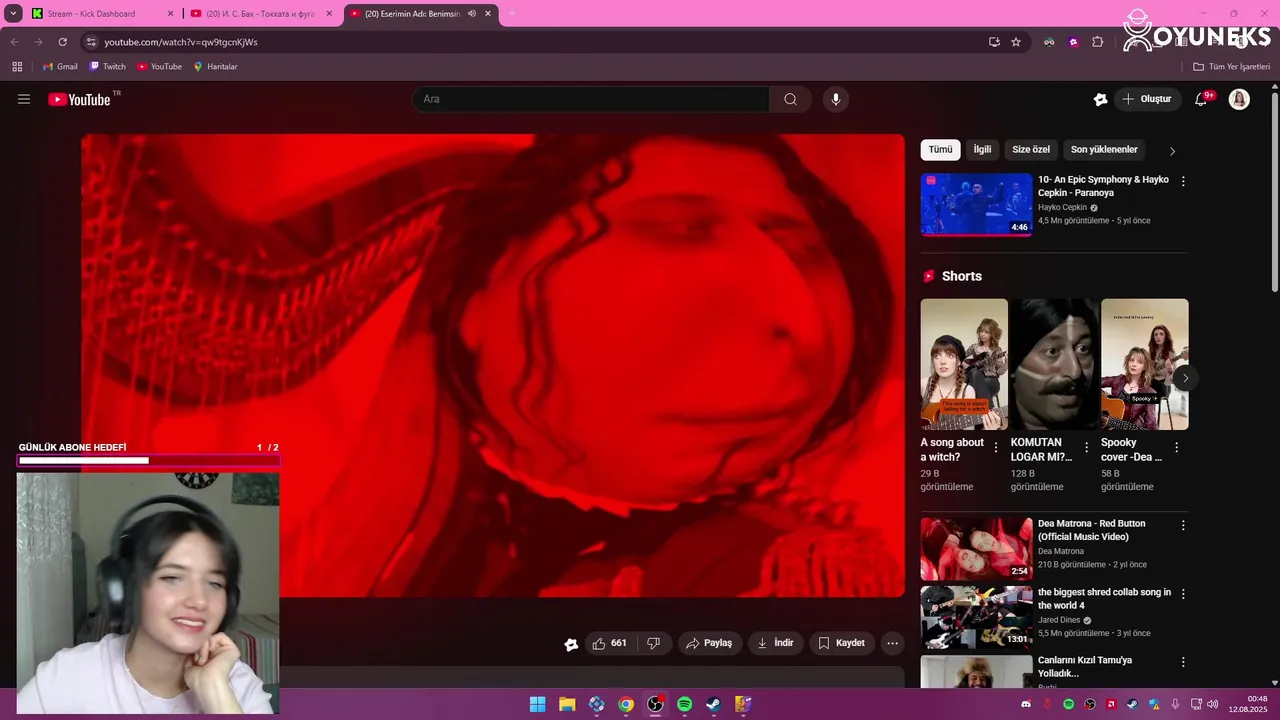Viewport: 1280px width, 720px height.
Task: Open the Windows Start menu
Action: coord(537,704)
